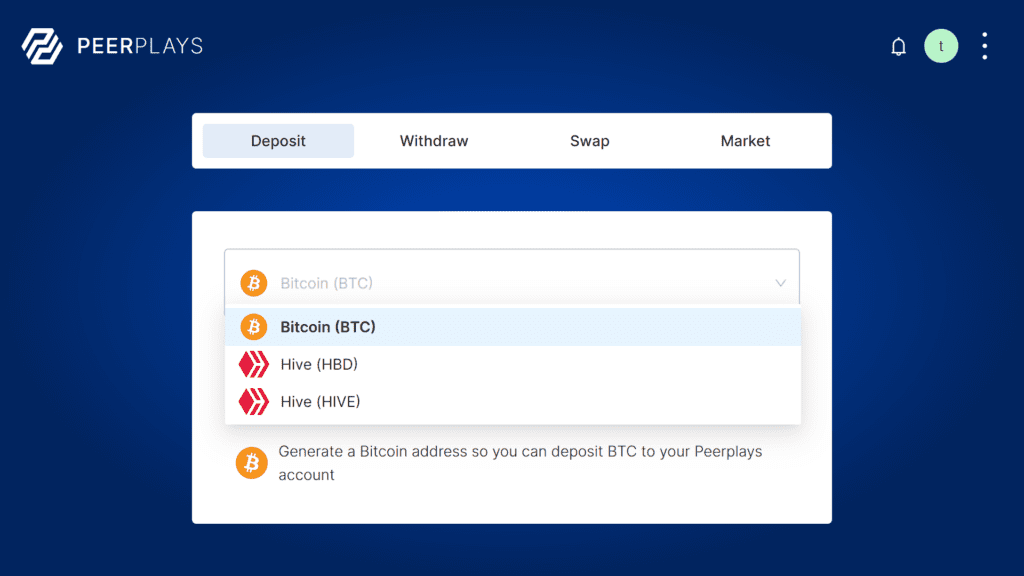
Task: Switch to the Withdraw tab
Action: [x=434, y=141]
